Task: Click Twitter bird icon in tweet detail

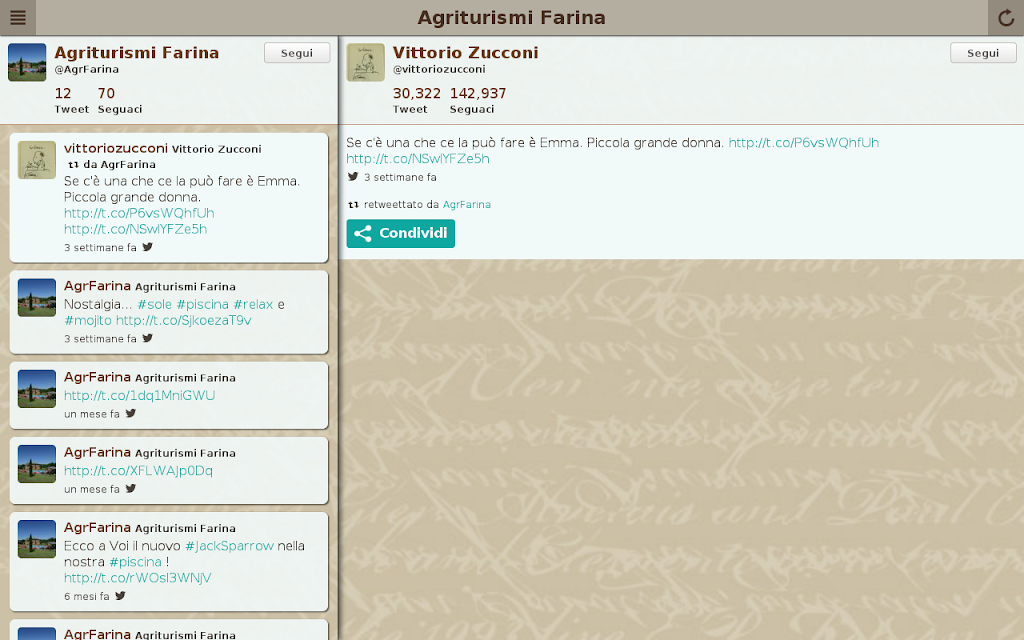Action: tap(353, 176)
